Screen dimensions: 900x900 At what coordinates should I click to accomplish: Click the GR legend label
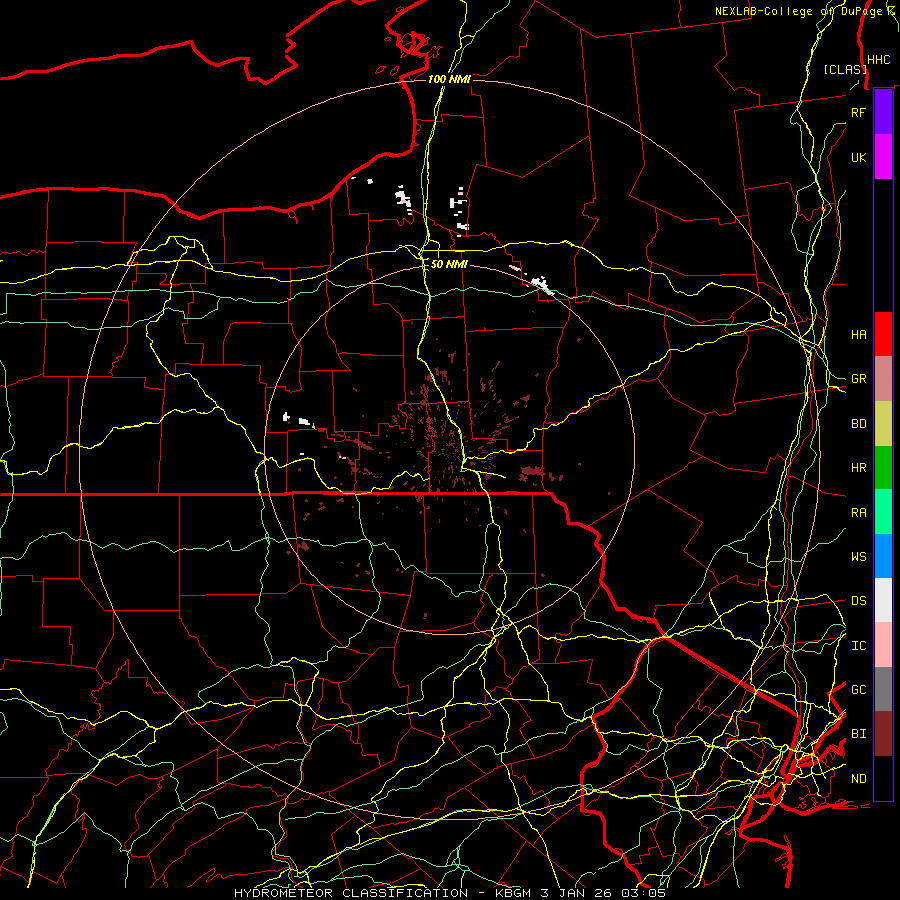pos(858,379)
